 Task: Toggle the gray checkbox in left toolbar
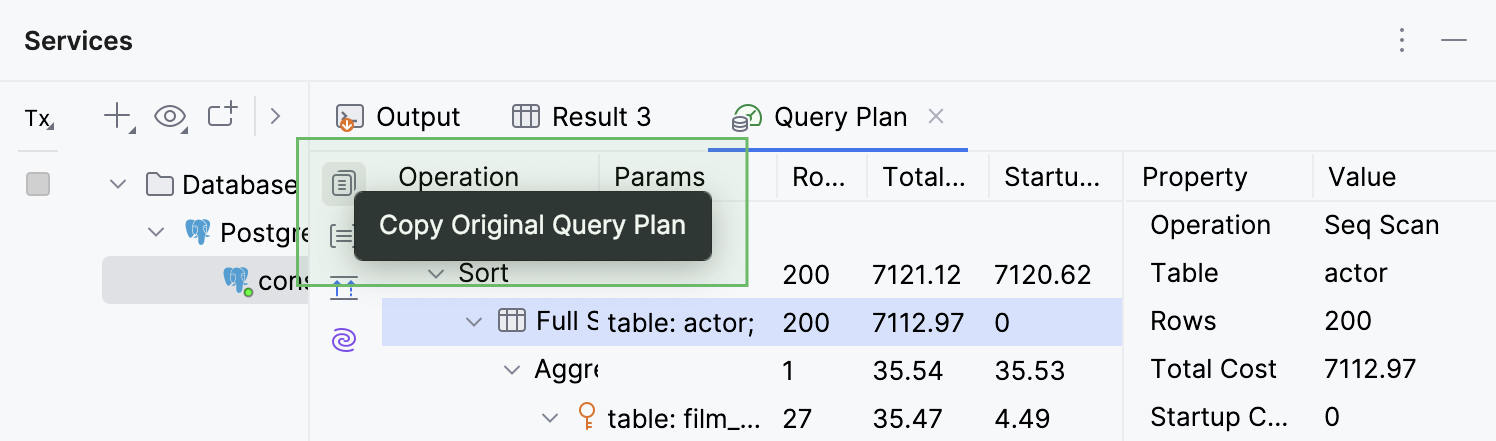click(x=38, y=184)
